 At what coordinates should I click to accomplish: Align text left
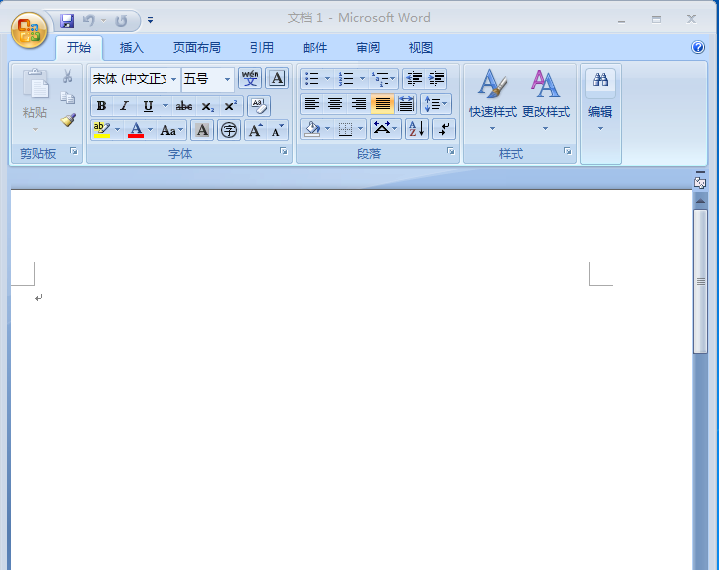[312, 104]
